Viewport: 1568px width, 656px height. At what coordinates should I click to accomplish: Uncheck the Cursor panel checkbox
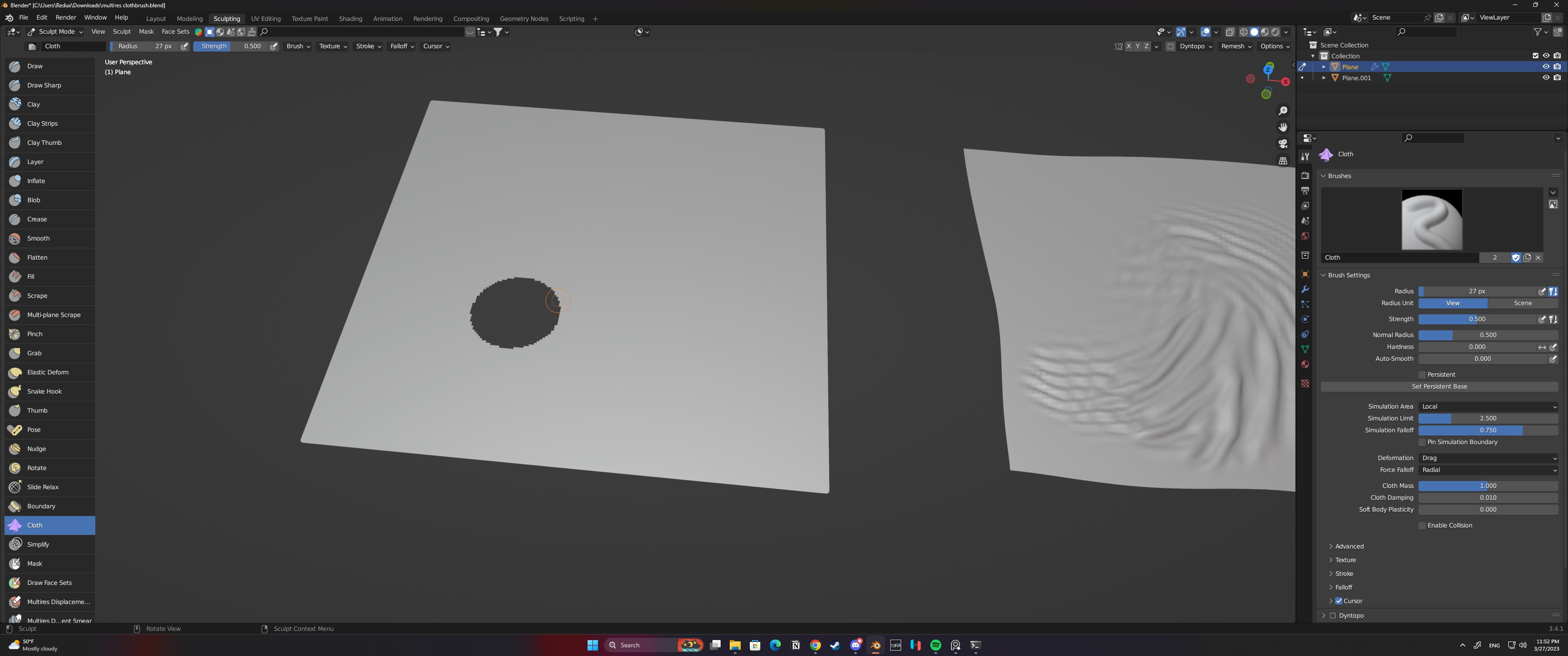[1339, 601]
